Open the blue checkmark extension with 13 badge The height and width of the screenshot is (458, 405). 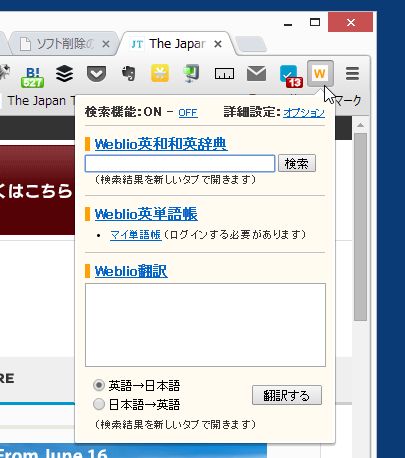[x=291, y=76]
